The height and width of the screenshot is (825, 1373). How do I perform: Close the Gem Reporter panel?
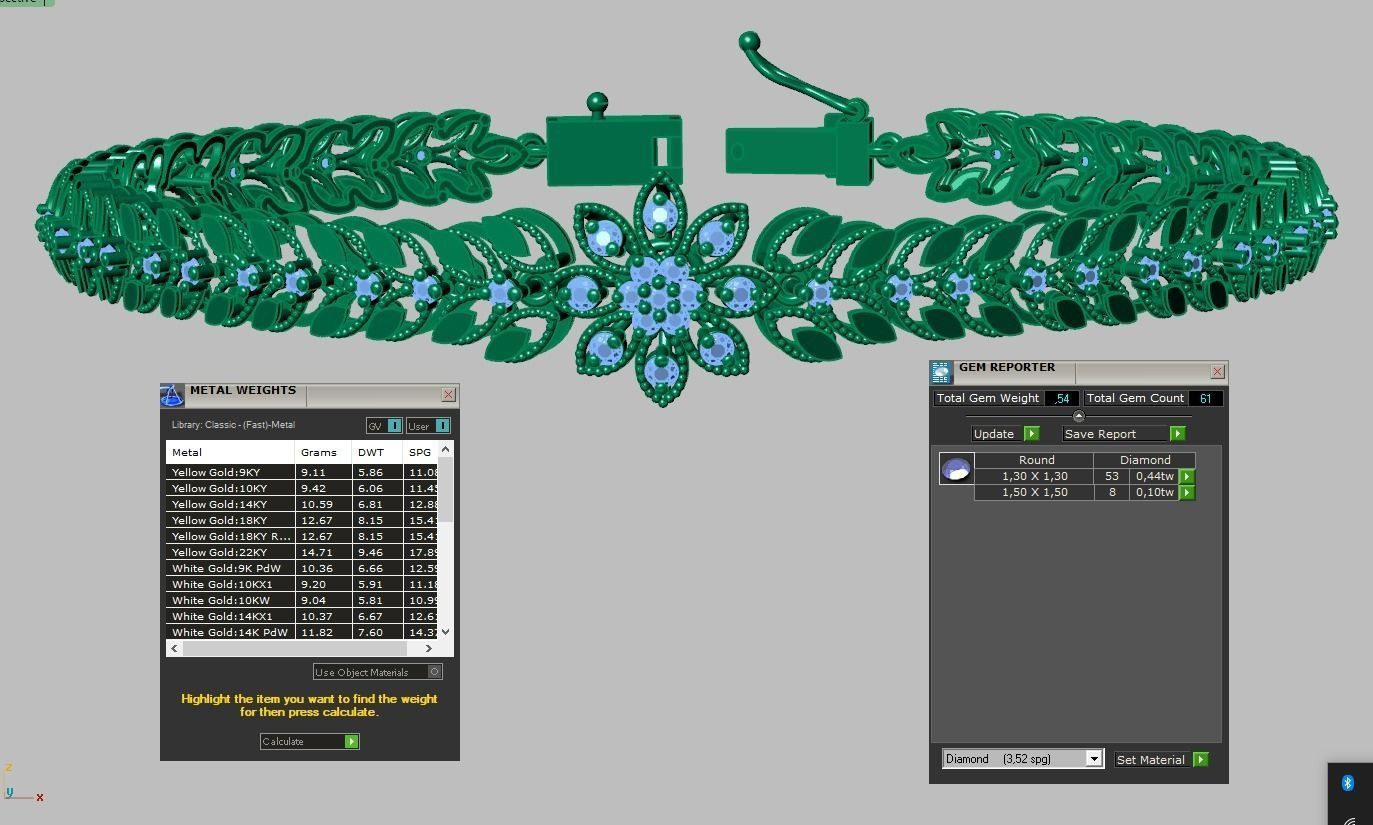pyautogui.click(x=1217, y=371)
